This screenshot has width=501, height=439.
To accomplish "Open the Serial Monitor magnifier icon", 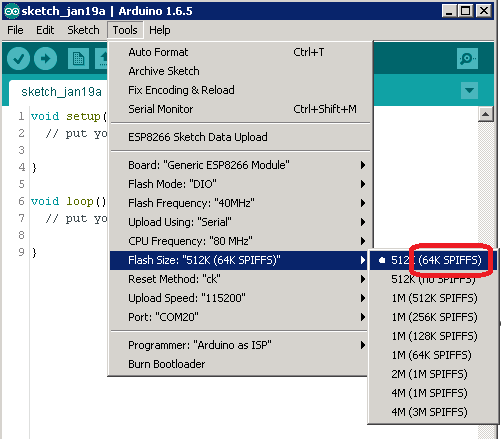I will point(467,59).
